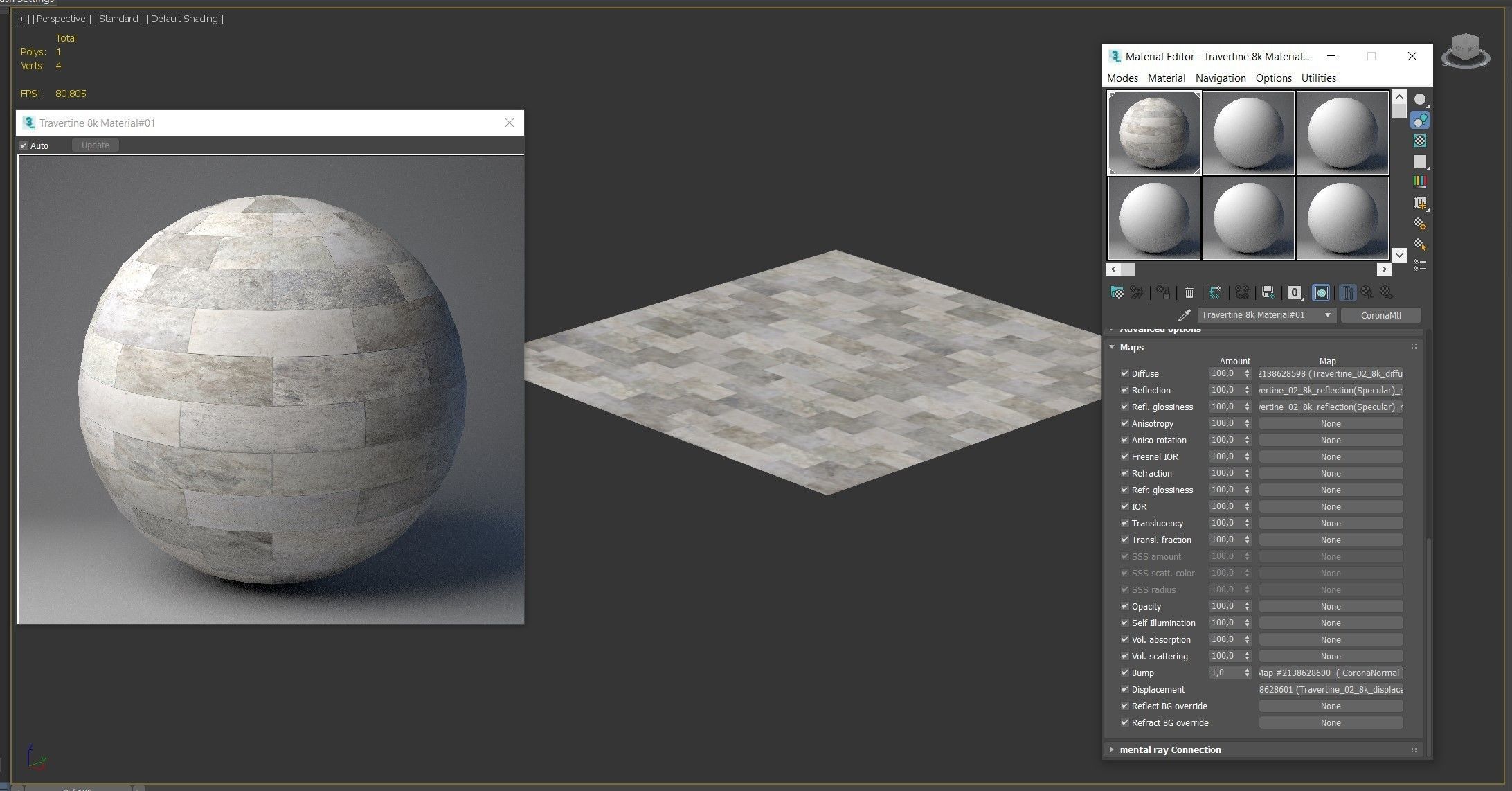Uncheck the Auto checkbox in preview window
The height and width of the screenshot is (791, 1512).
[24, 145]
